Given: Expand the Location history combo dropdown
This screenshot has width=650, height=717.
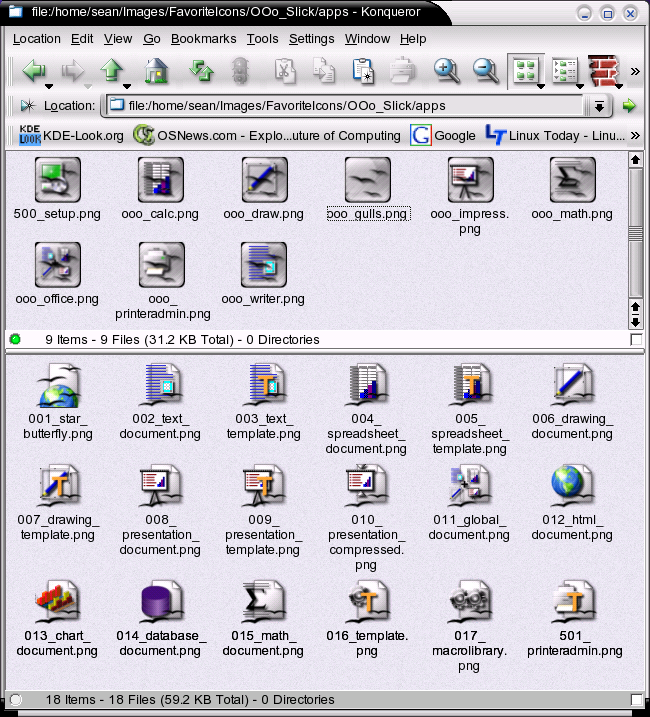Looking at the screenshot, I should pos(599,106).
